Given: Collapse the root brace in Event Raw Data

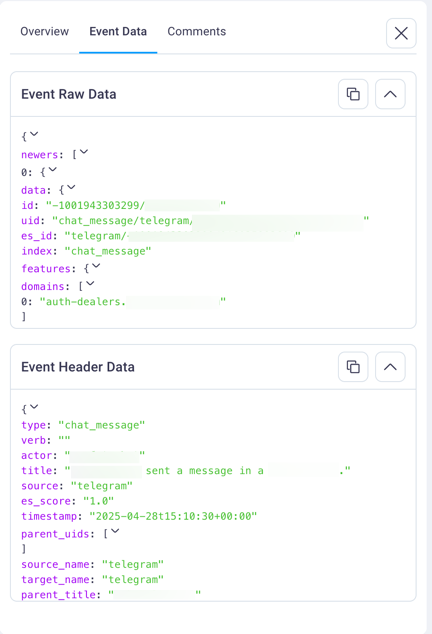Looking at the screenshot, I should 34,134.
